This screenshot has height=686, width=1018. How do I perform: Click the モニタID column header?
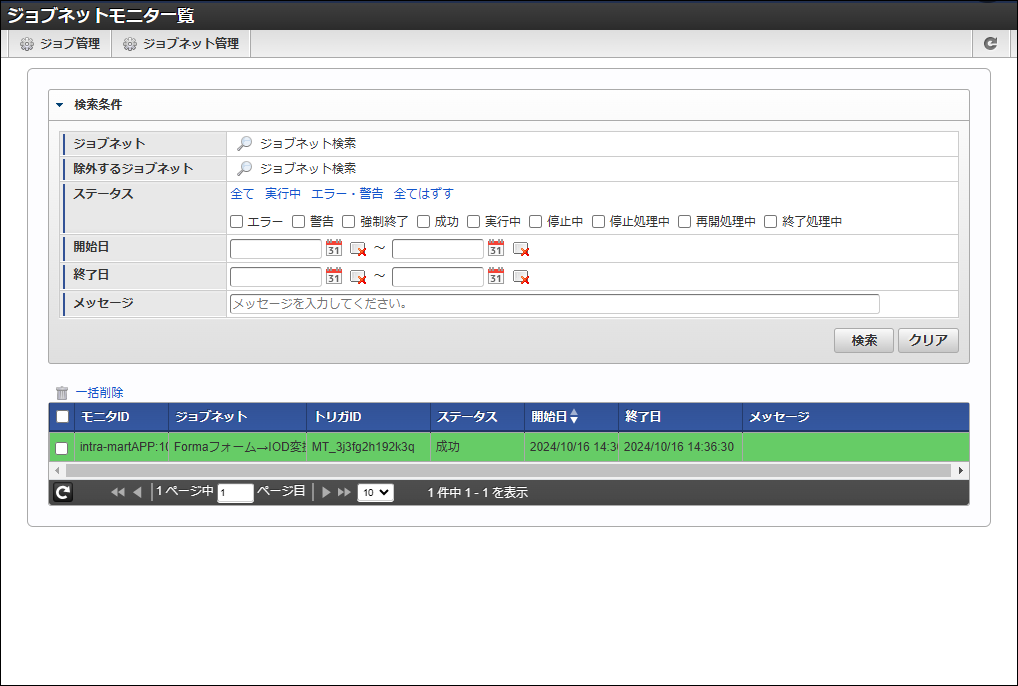pos(121,417)
